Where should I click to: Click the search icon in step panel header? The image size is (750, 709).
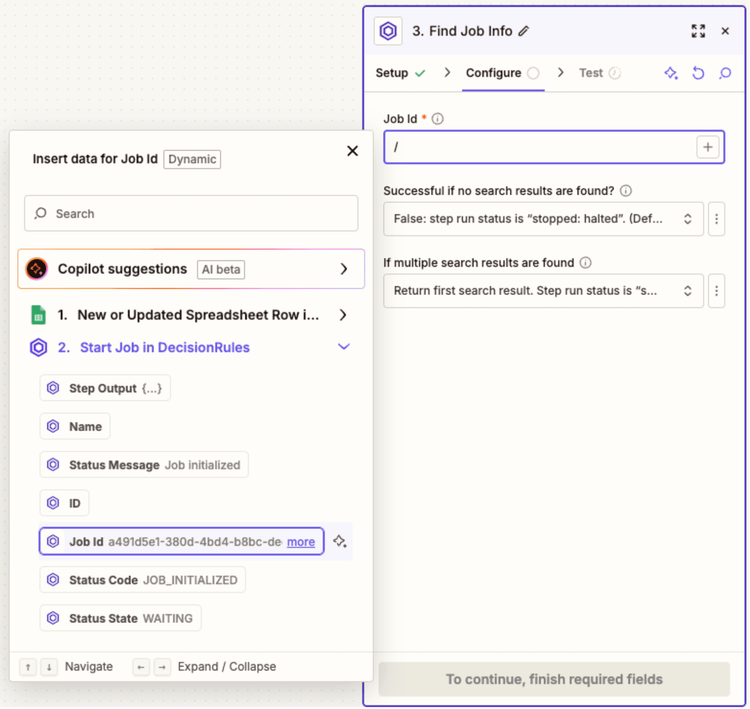coord(725,73)
